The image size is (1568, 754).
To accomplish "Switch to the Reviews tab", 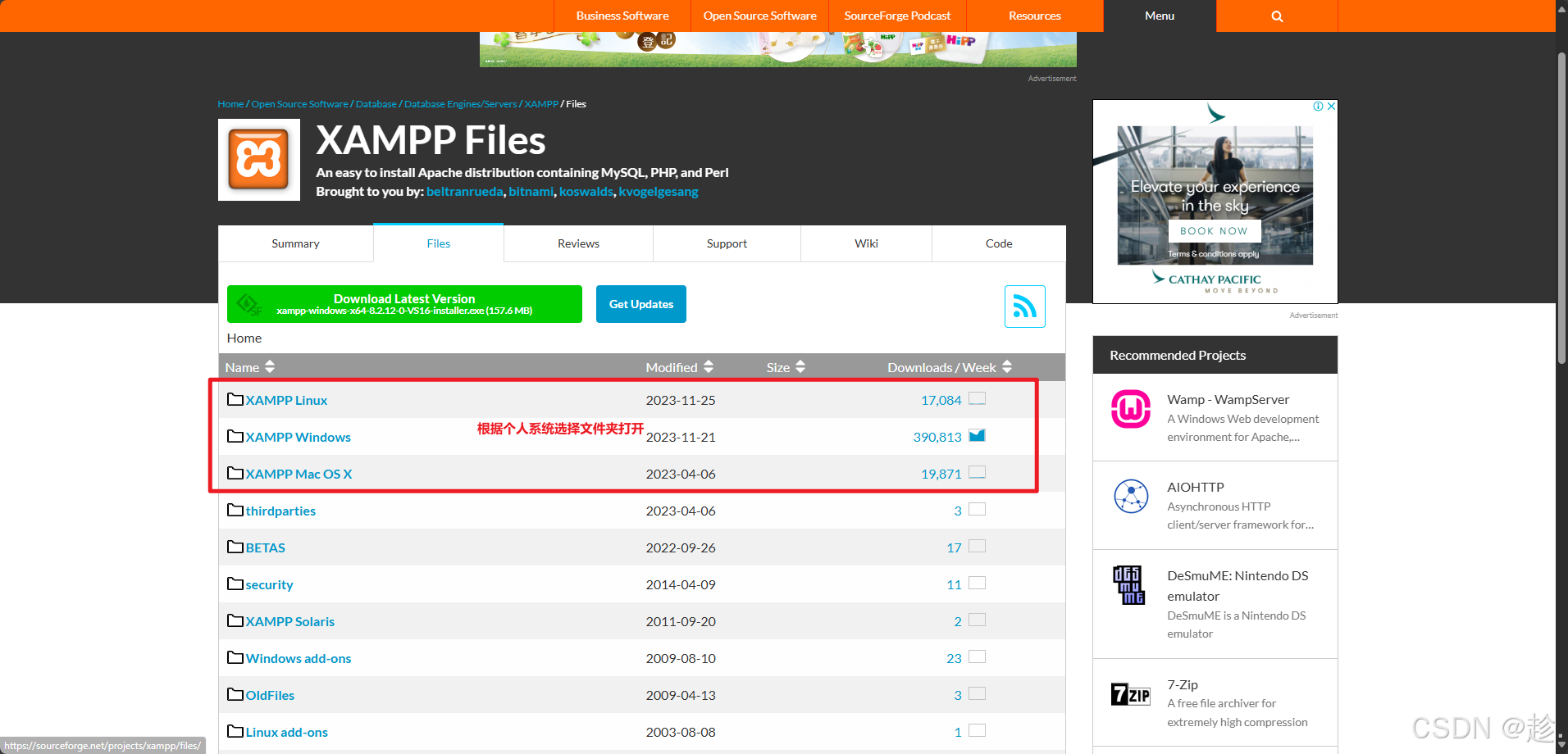I will coord(579,243).
